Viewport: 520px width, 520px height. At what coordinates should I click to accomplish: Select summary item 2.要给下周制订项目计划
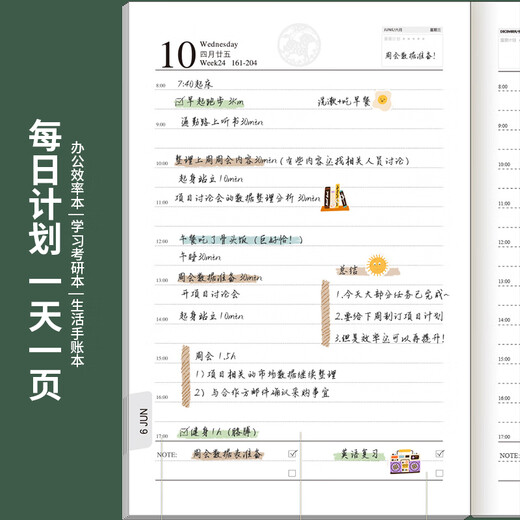pyautogui.click(x=389, y=316)
